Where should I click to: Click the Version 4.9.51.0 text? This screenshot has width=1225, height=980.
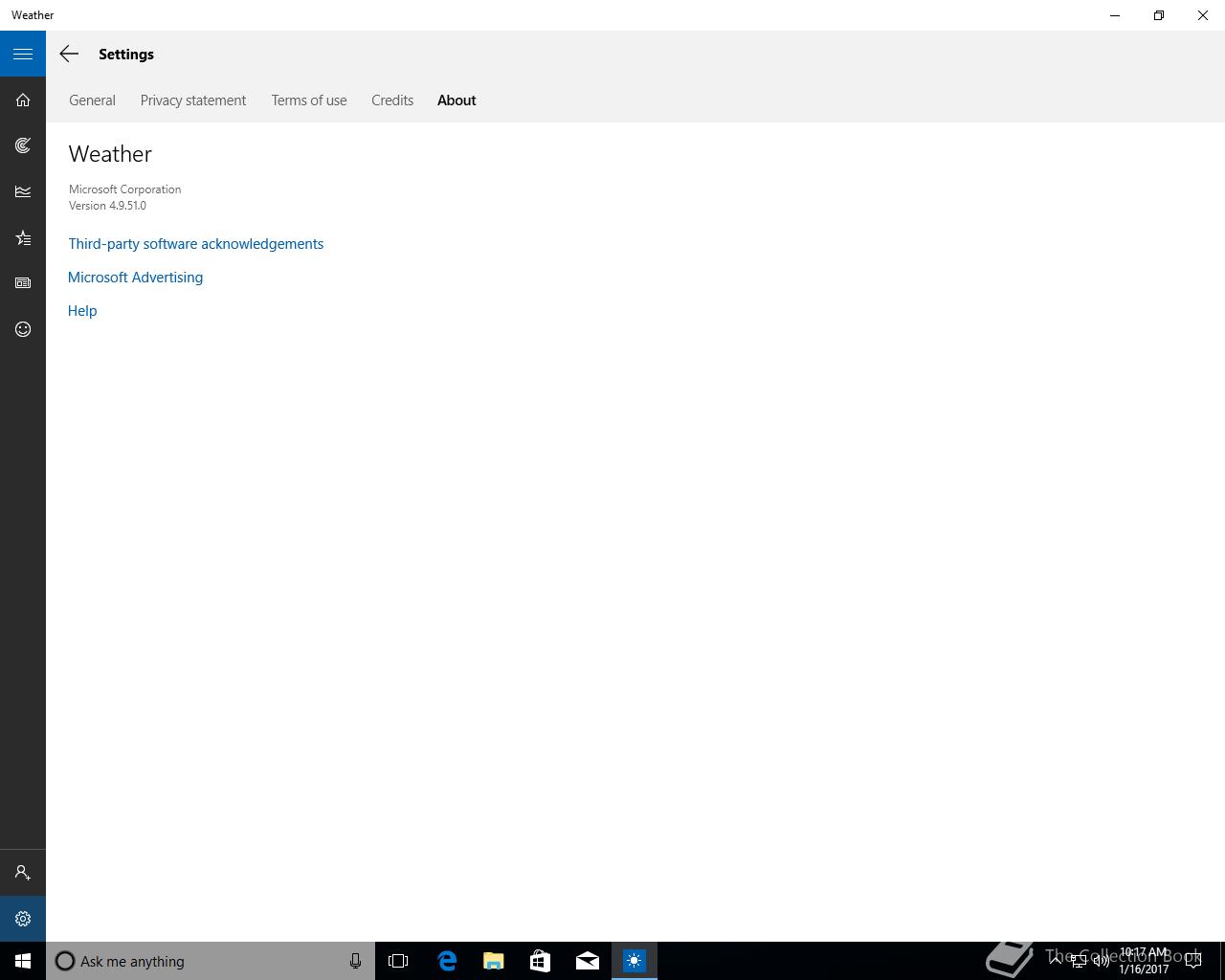[x=107, y=206]
